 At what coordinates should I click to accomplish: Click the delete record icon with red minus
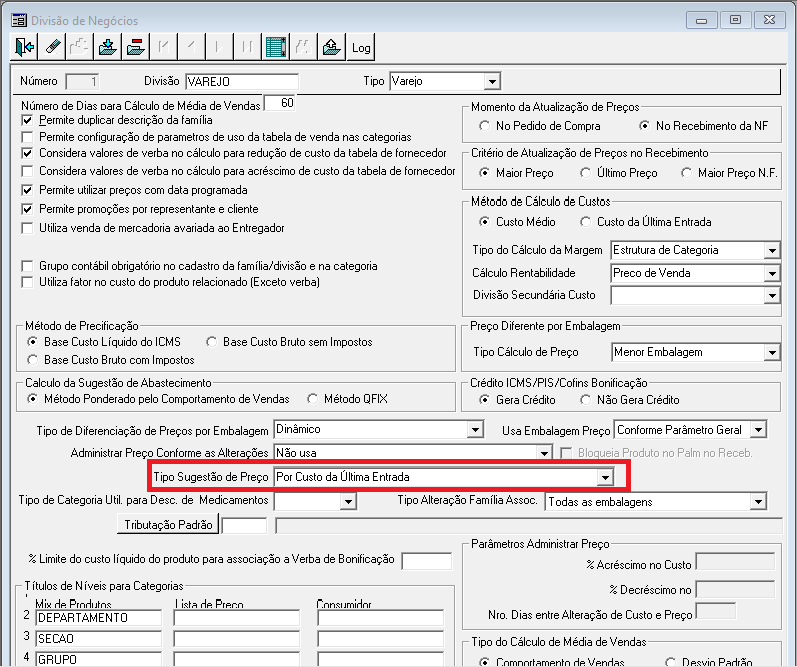136,47
